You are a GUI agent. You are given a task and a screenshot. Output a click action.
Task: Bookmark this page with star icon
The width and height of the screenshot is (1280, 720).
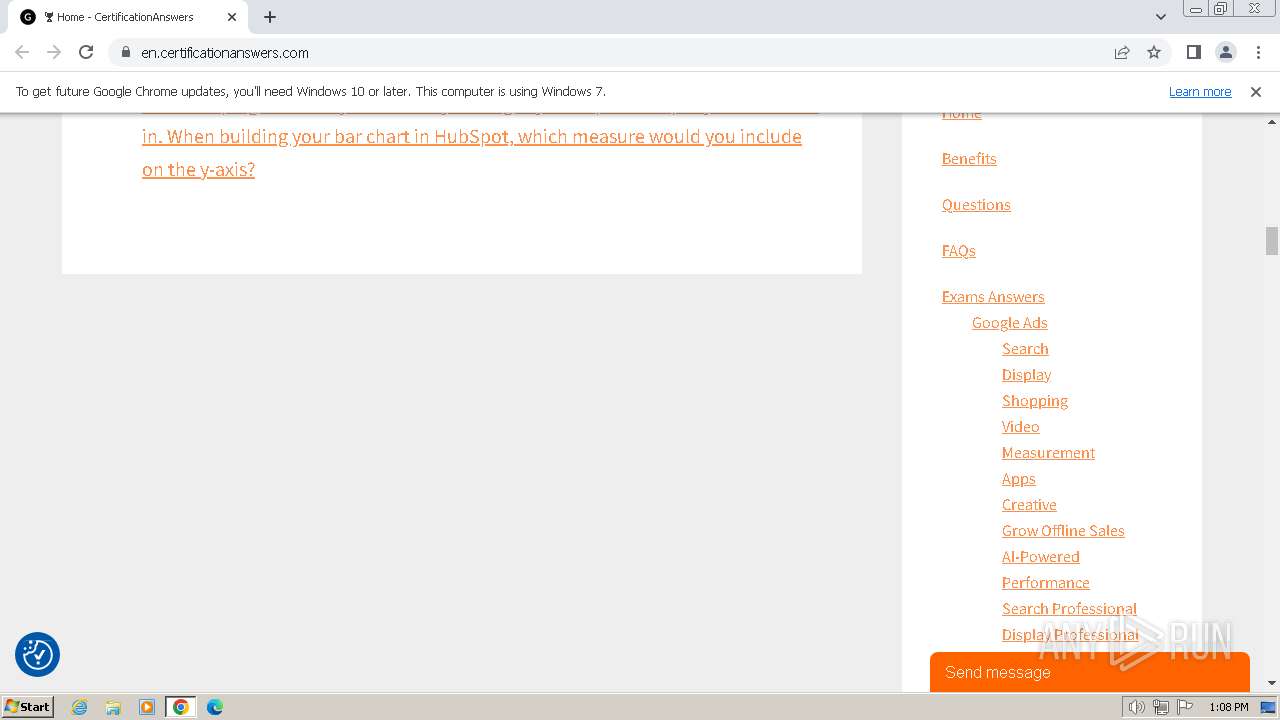pos(1154,52)
